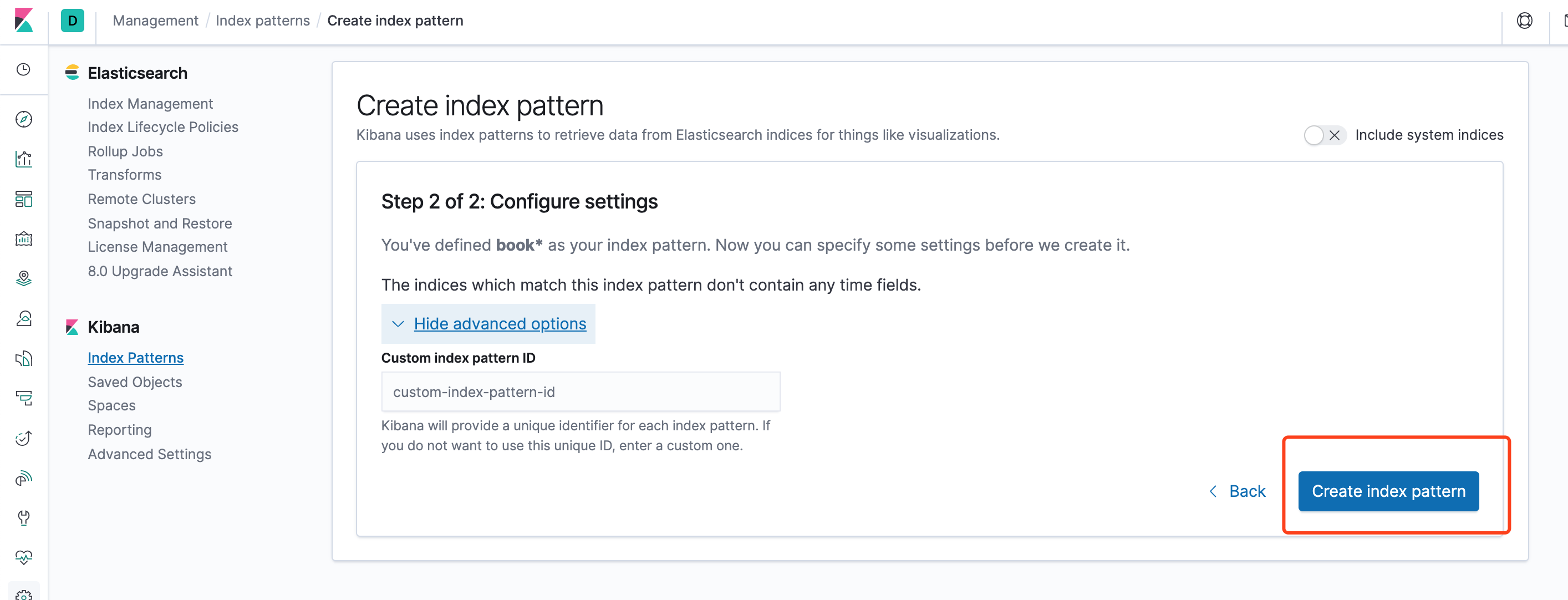Click the Create index pattern button
This screenshot has height=600, width=1568.
[x=1388, y=491]
